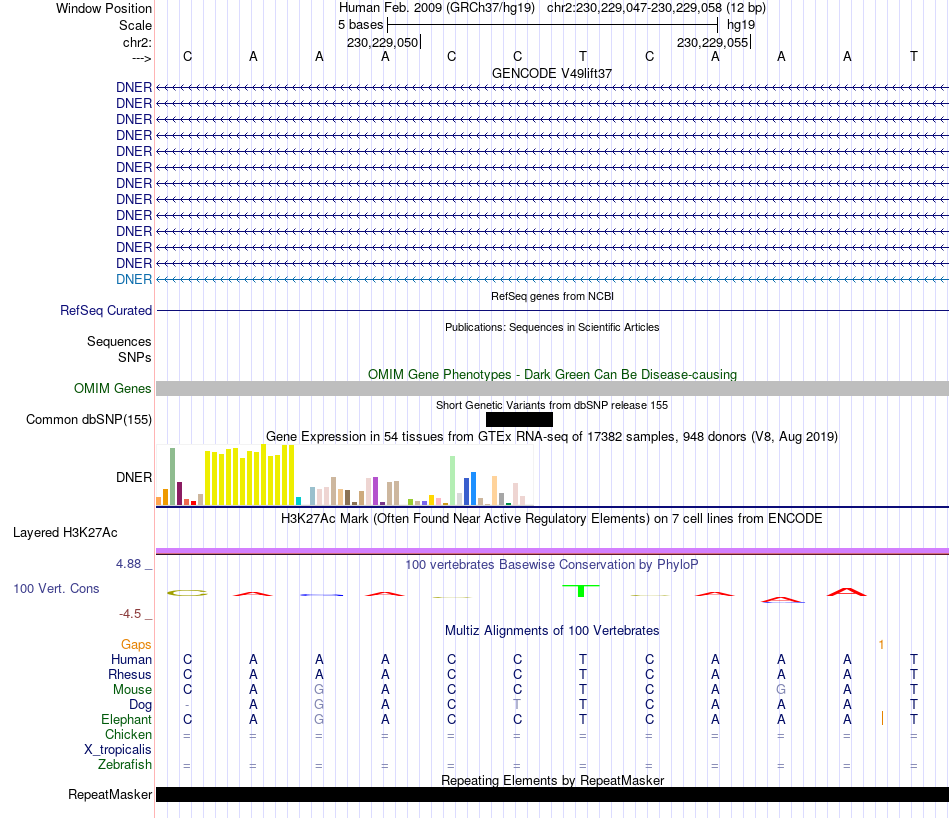950x818 pixels.
Task: Select the Mouse alignment row label
Action: click(132, 690)
